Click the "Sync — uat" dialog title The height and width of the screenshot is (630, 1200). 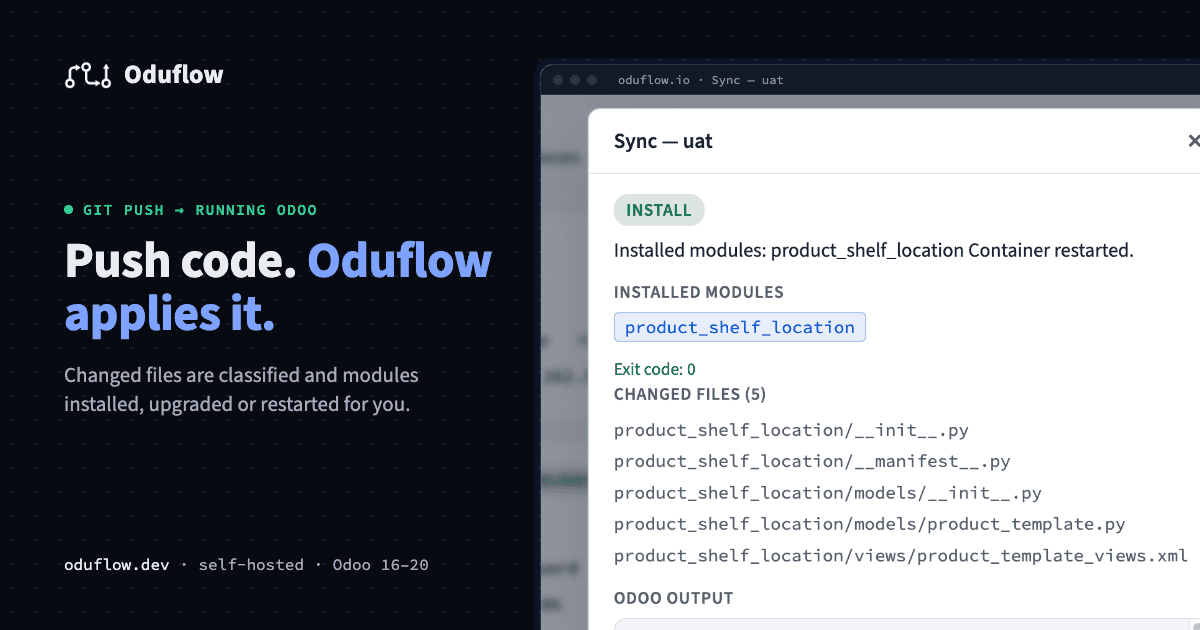(x=663, y=141)
